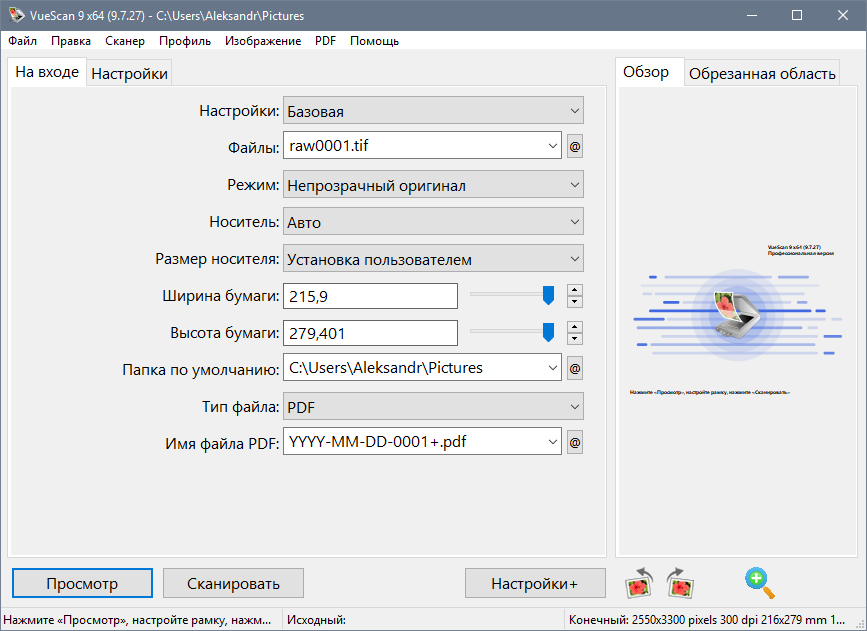
Task: Click the rotate left image icon
Action: pos(639,583)
